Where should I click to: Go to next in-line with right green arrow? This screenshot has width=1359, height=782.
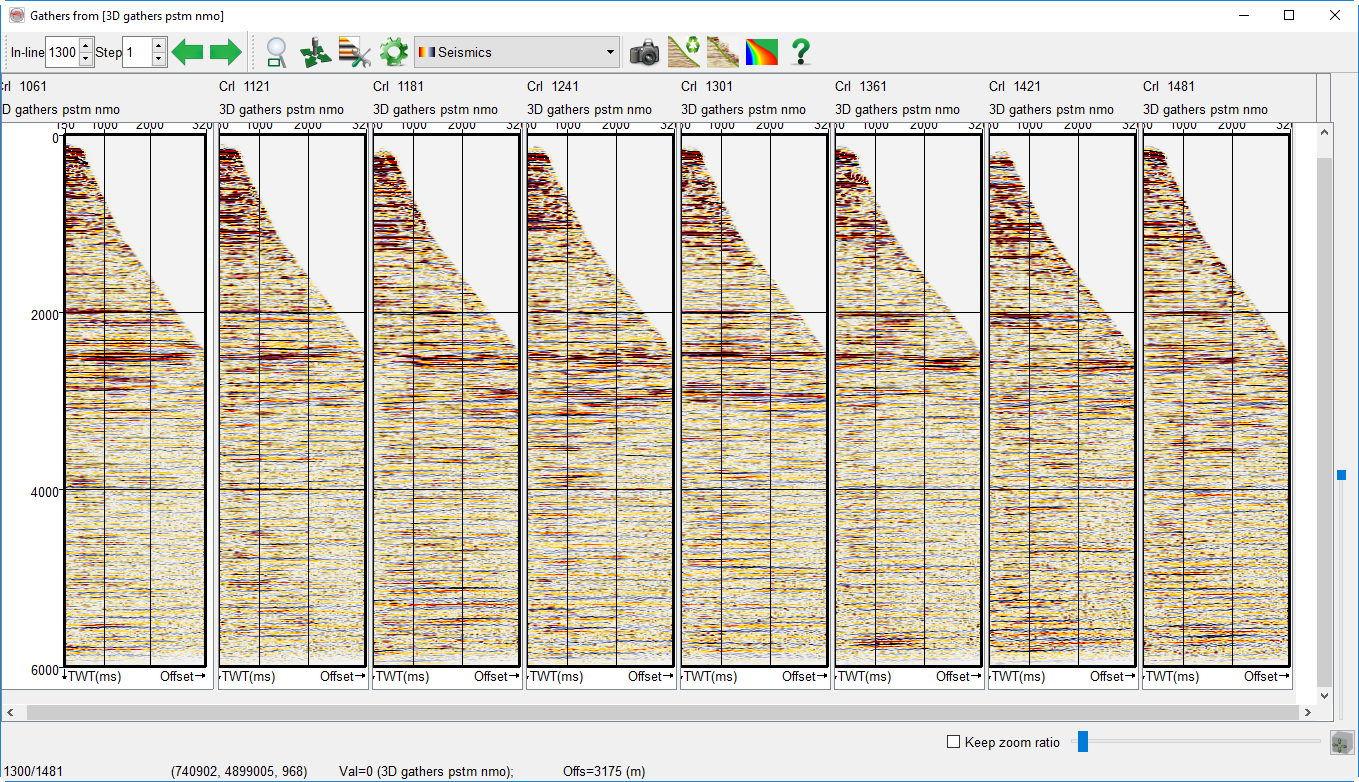pos(226,52)
